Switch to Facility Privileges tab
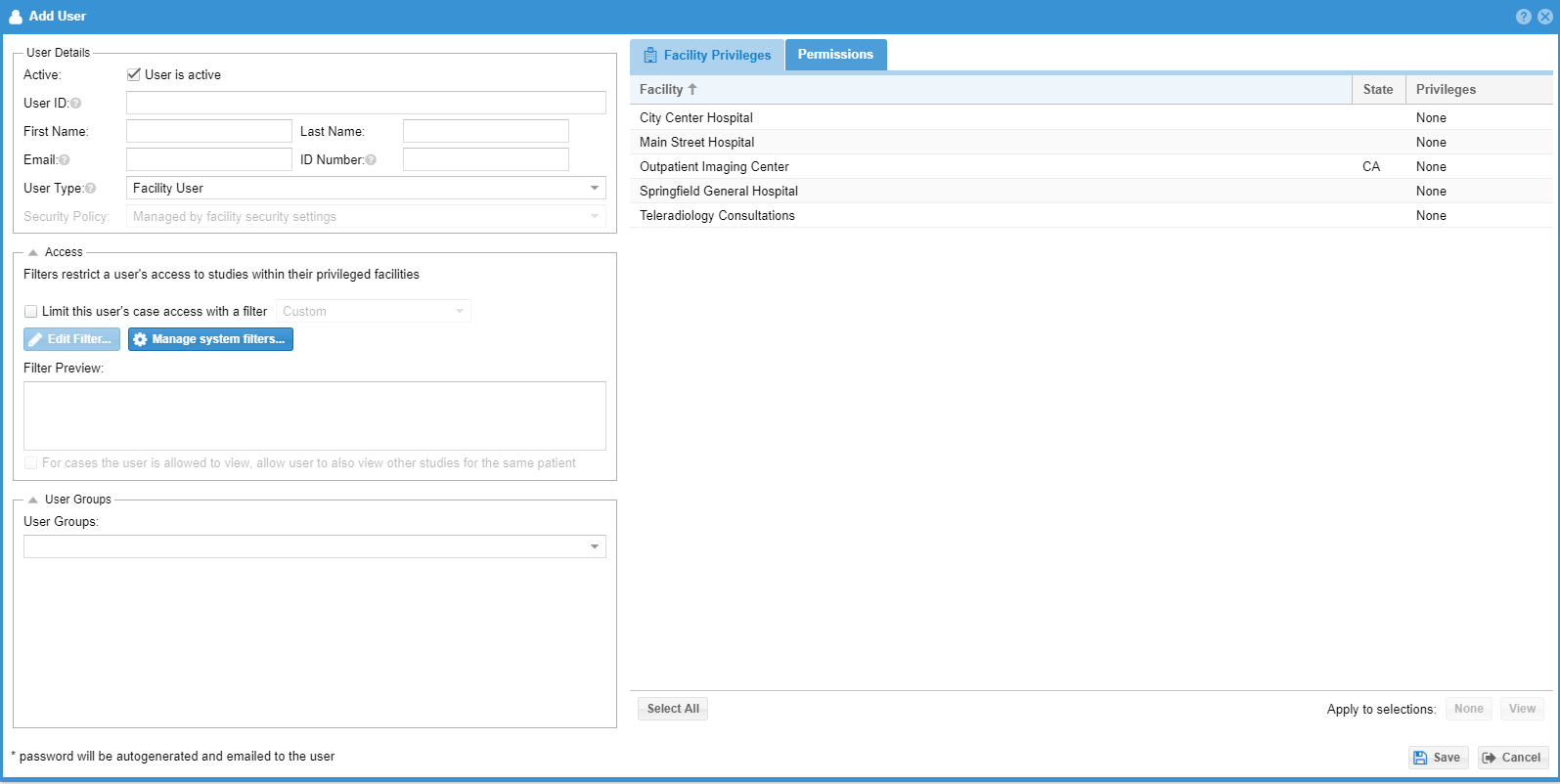Screen dimensions: 1560x784 click(x=707, y=55)
